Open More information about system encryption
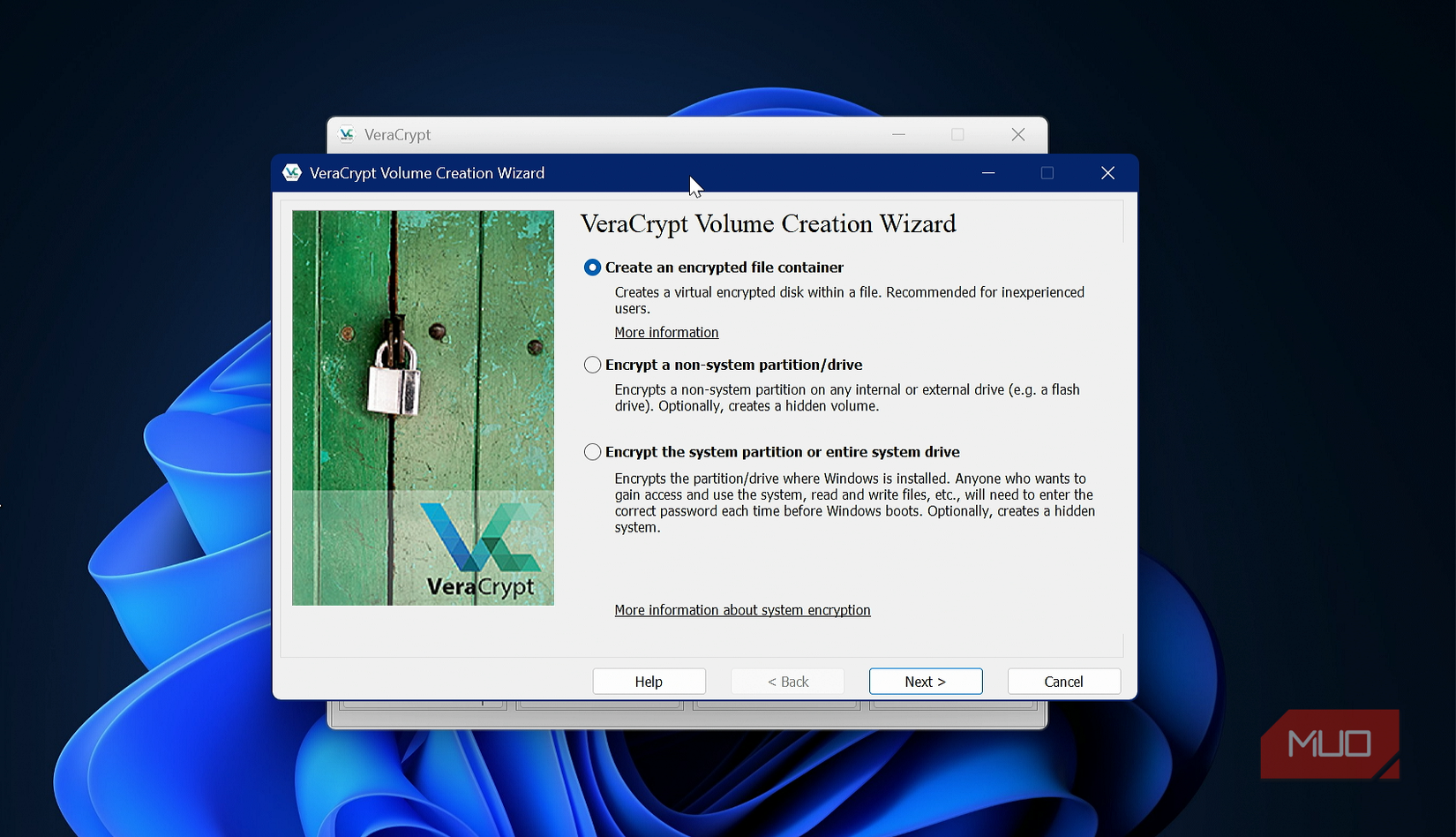 [x=741, y=610]
